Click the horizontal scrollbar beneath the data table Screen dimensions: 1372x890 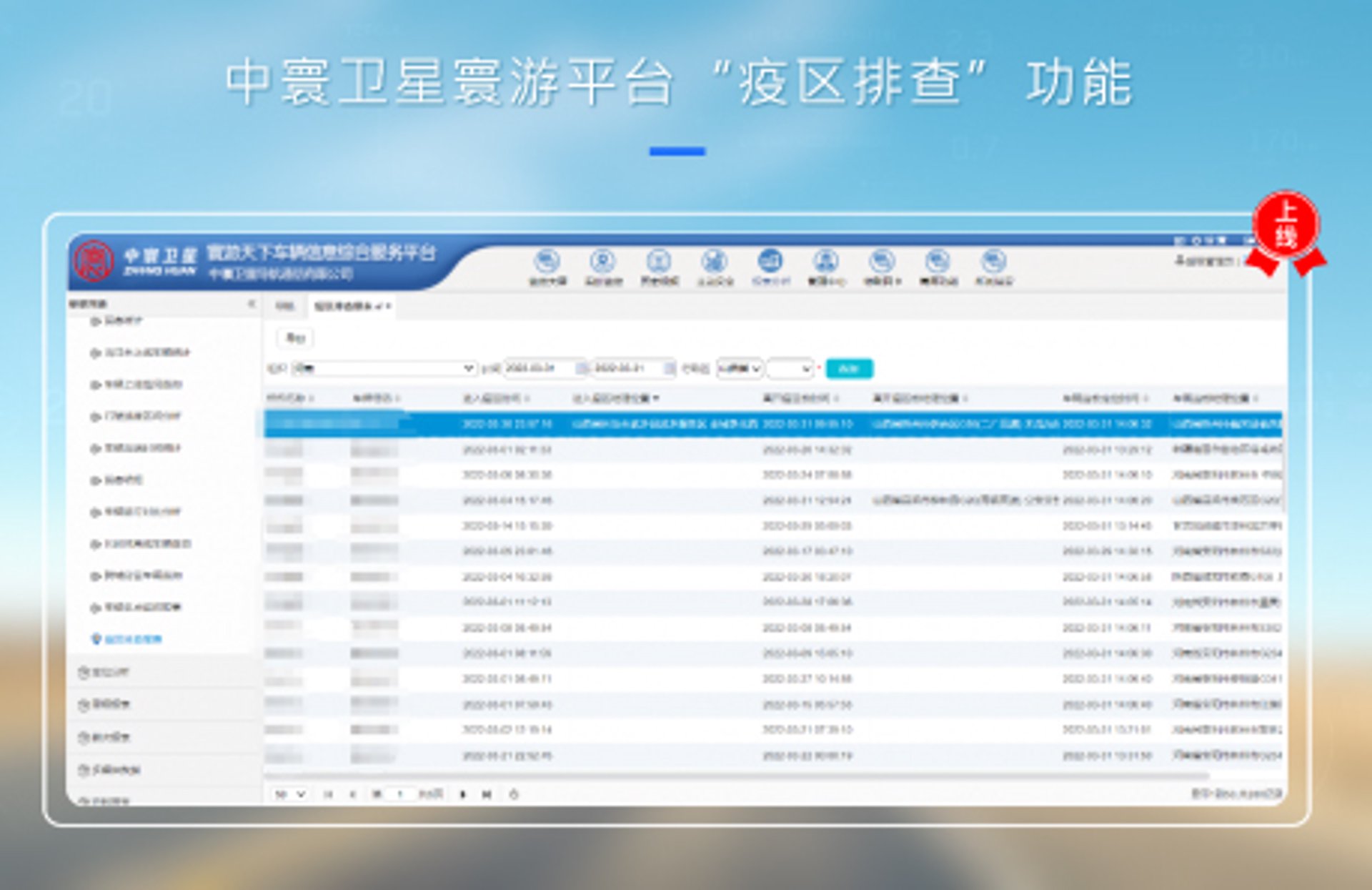click(736, 776)
